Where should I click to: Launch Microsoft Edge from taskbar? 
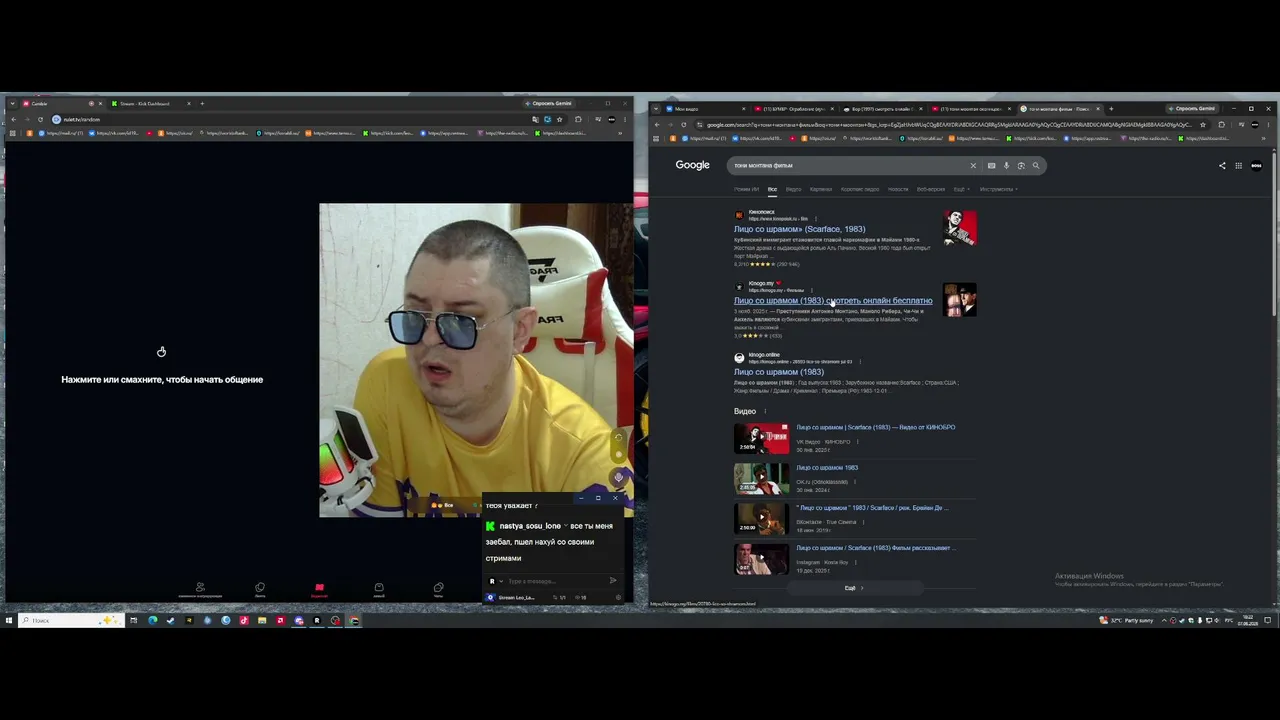point(152,620)
